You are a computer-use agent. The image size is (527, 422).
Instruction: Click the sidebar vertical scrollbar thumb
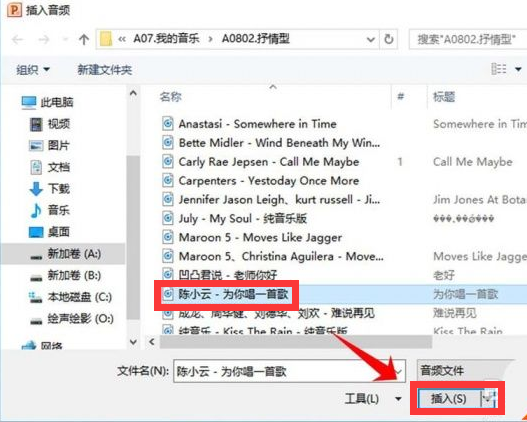click(x=133, y=237)
